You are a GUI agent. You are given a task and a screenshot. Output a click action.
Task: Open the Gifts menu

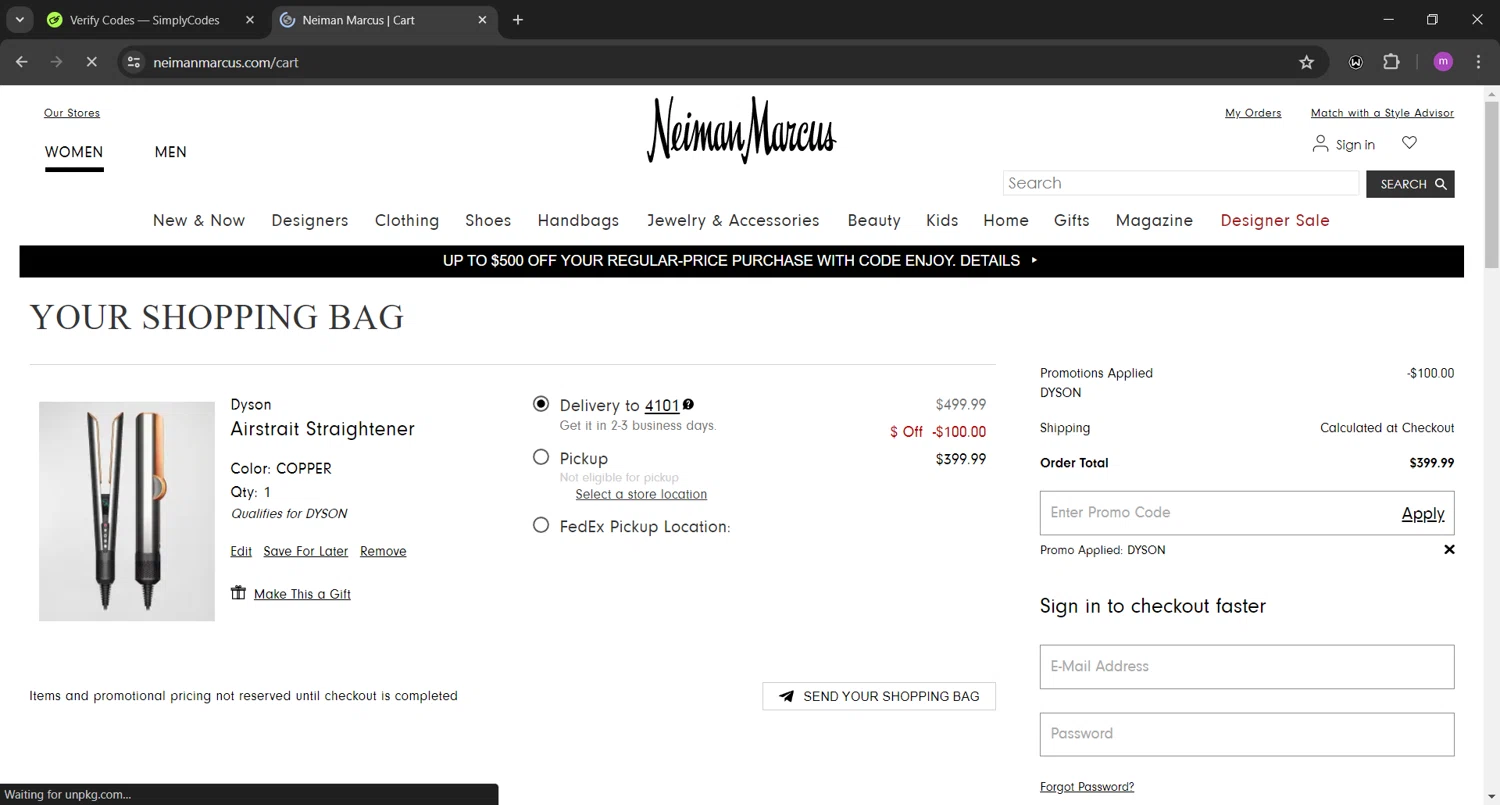tap(1072, 220)
